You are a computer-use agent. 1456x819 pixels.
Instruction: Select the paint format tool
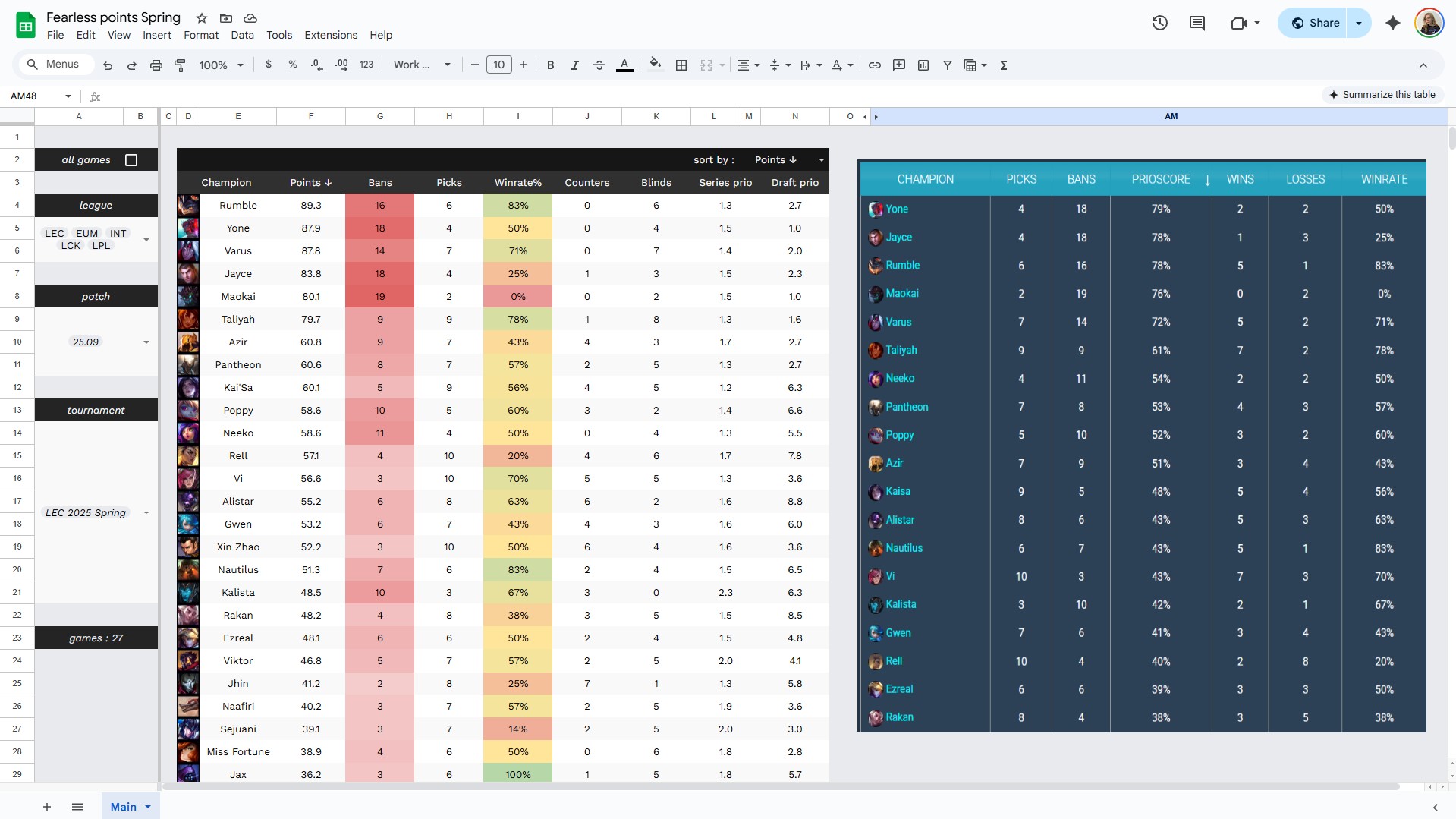[180, 65]
